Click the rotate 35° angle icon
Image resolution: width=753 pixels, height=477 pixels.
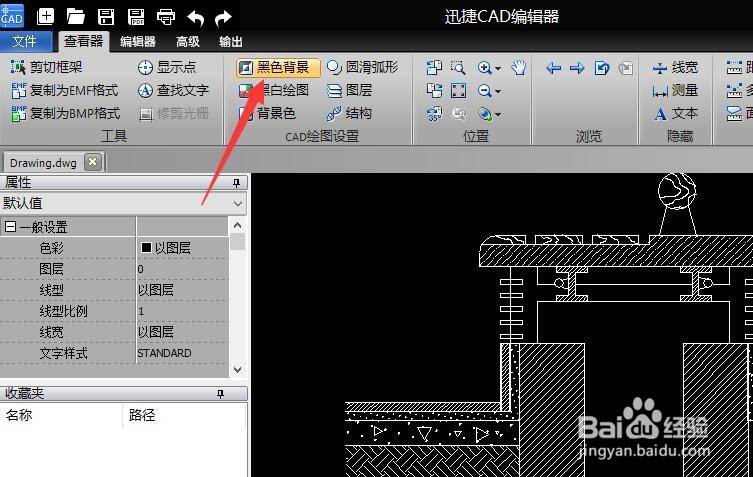(434, 114)
